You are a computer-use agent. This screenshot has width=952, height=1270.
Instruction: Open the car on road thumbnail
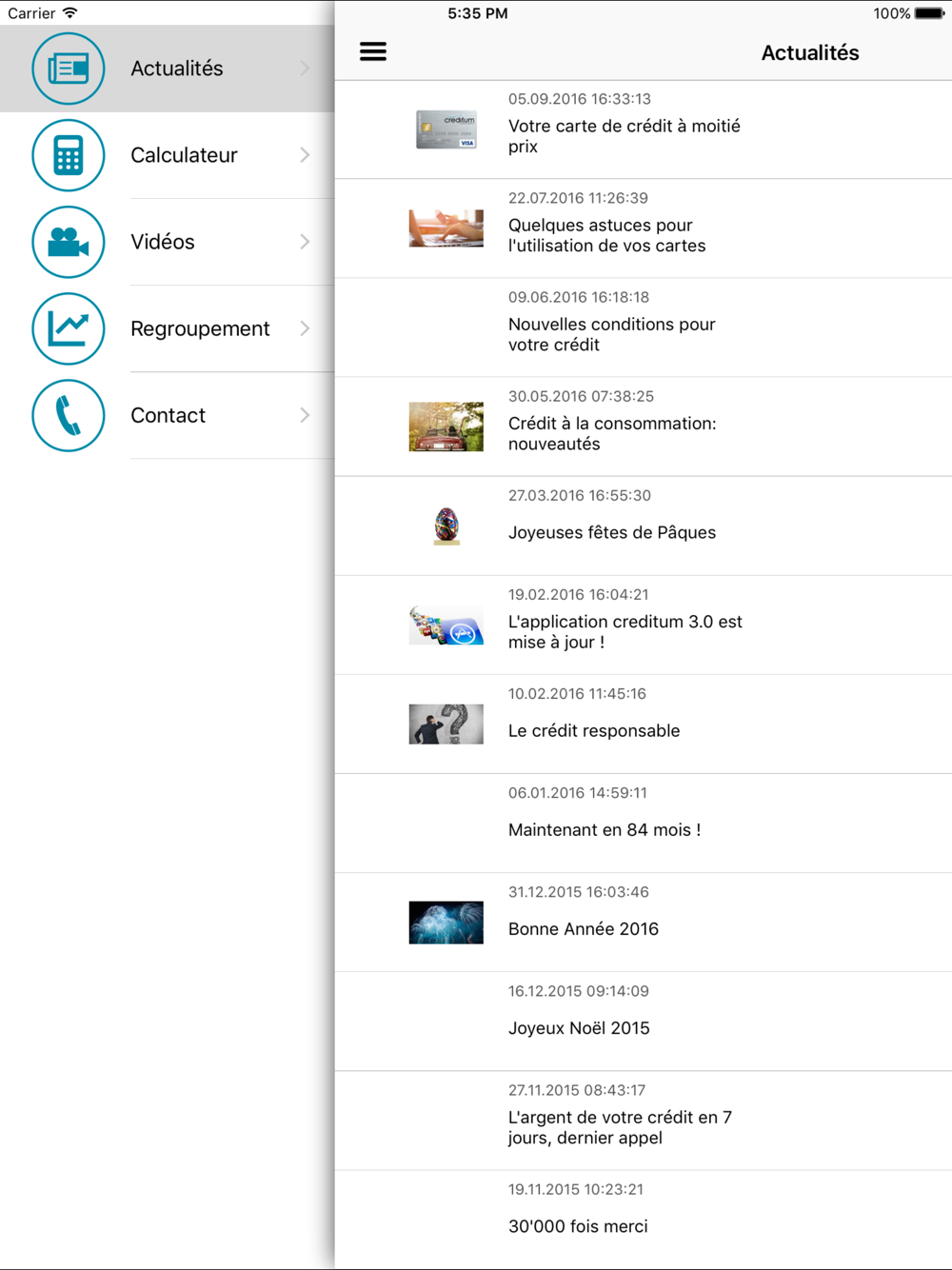click(446, 427)
